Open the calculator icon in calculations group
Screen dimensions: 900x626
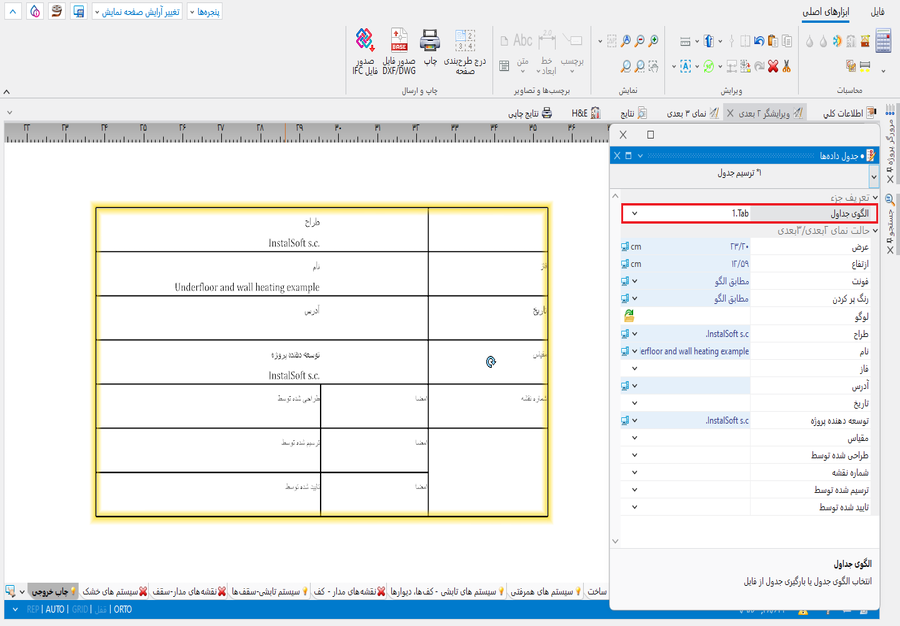(x=882, y=41)
